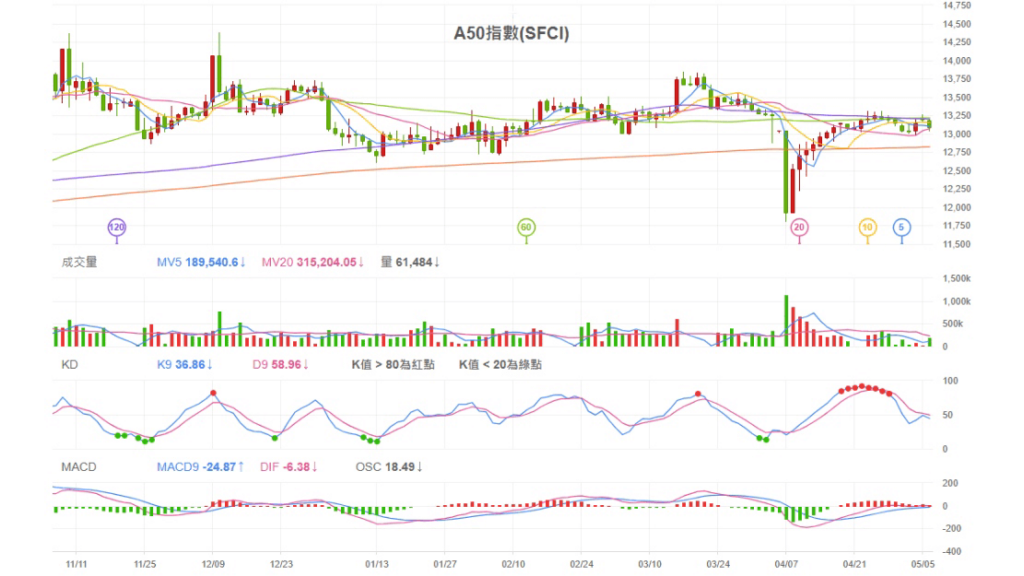The image size is (1024, 576).
Task: Click the 02/10 date axis label
Action: (513, 564)
